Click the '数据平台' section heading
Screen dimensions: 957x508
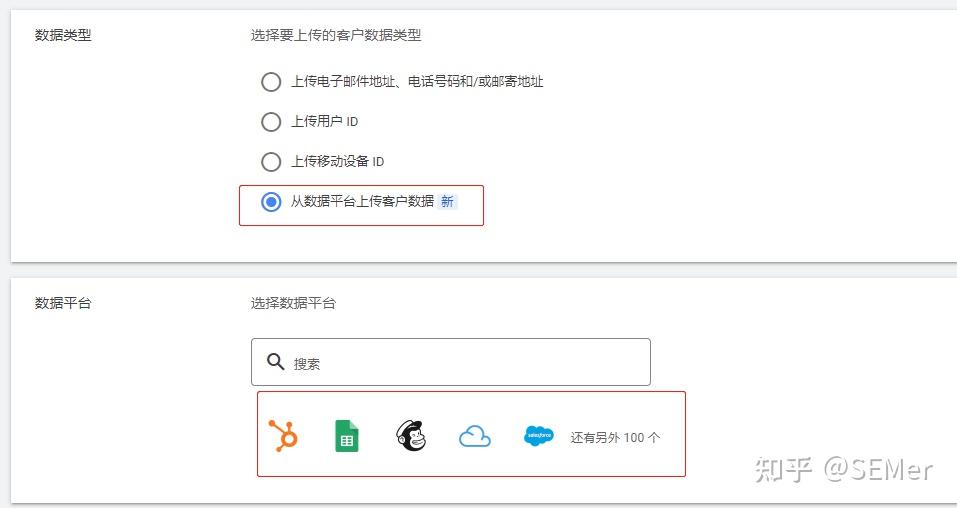pos(63,302)
